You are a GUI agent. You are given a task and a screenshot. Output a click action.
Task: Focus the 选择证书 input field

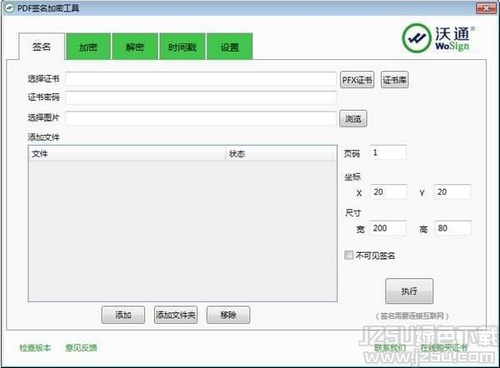tap(201, 79)
